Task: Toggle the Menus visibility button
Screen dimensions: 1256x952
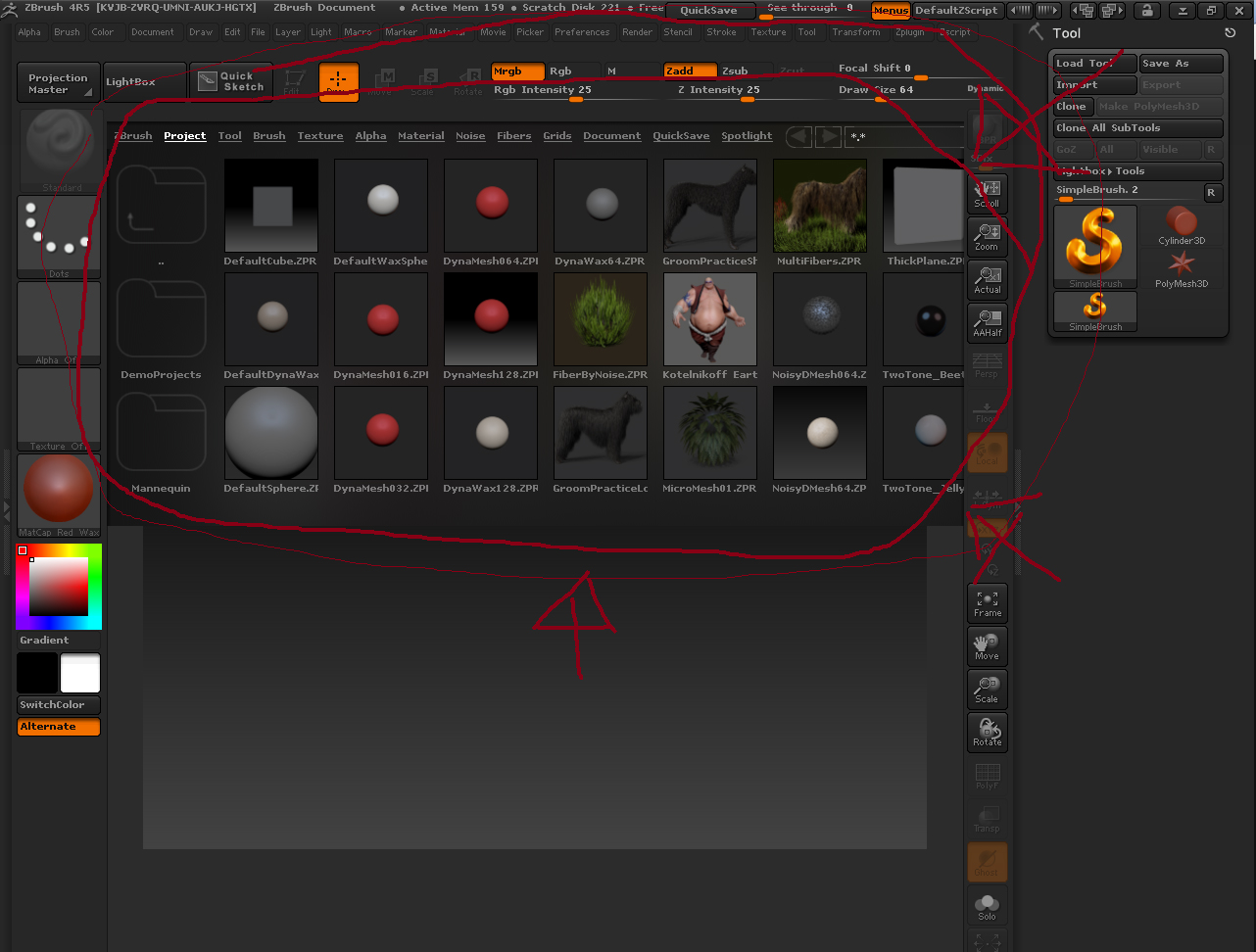Action: tap(891, 11)
